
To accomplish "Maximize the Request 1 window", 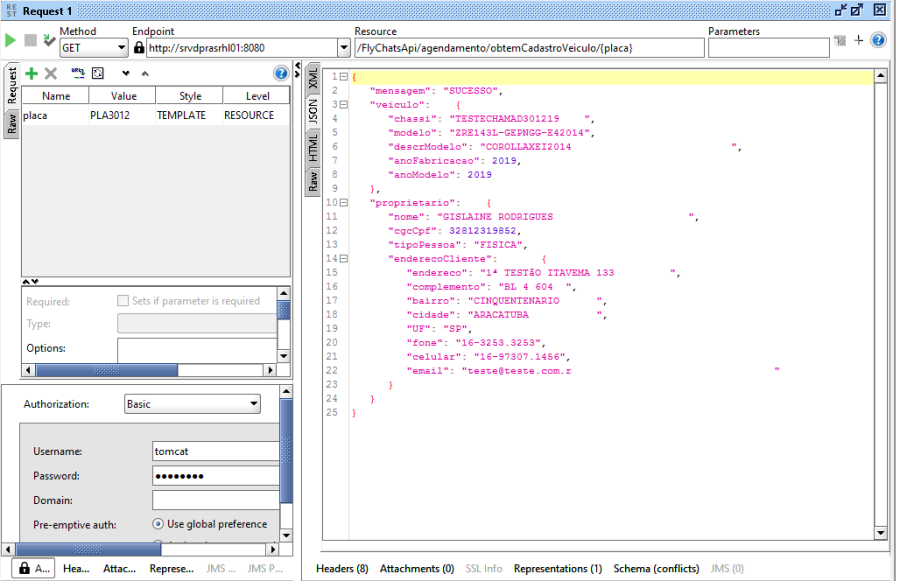I will (x=858, y=10).
